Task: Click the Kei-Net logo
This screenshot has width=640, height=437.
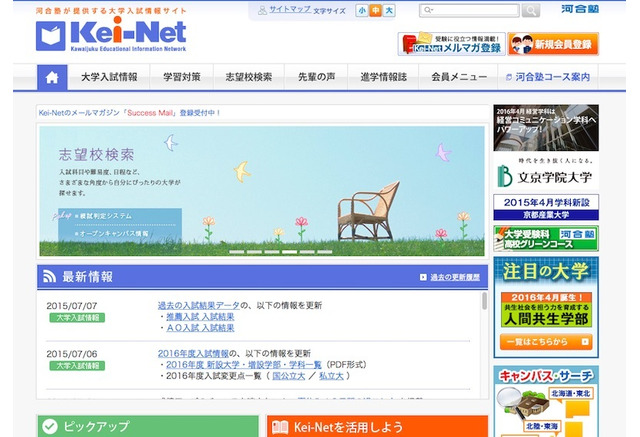Action: pos(111,35)
